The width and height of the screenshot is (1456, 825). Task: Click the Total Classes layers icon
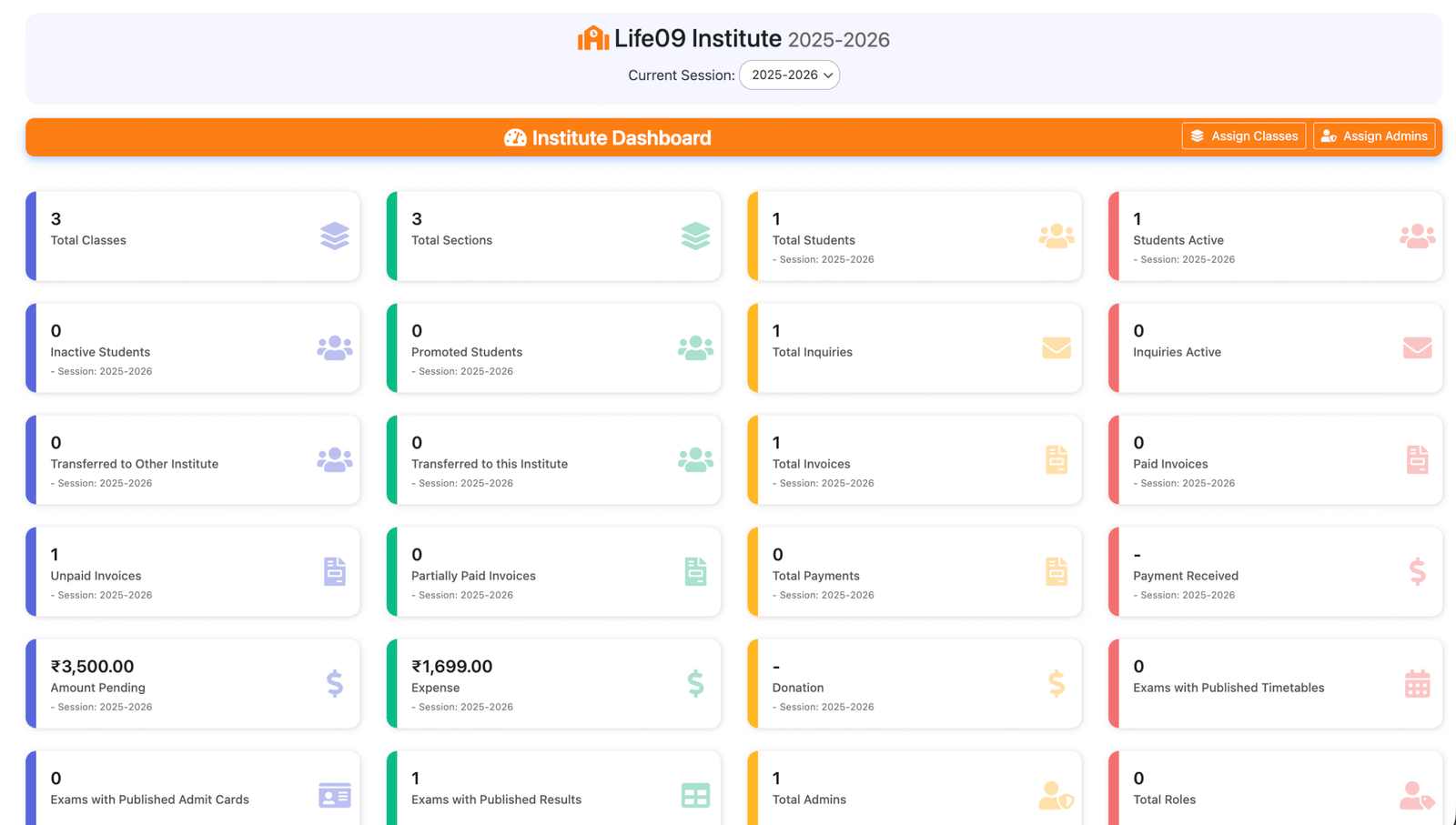click(334, 236)
